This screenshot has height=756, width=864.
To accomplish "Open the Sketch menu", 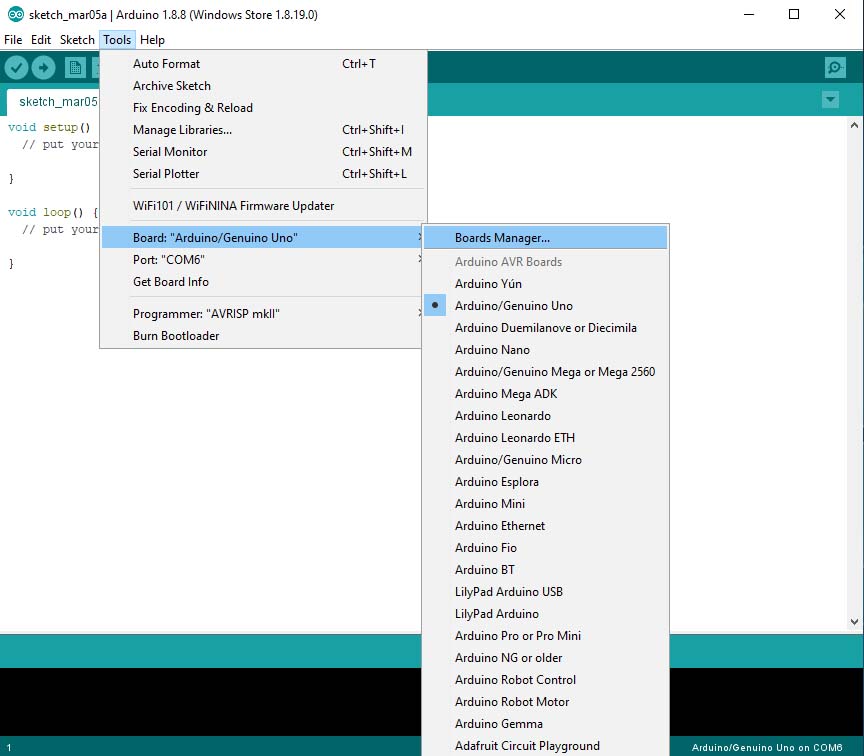I will click(77, 40).
